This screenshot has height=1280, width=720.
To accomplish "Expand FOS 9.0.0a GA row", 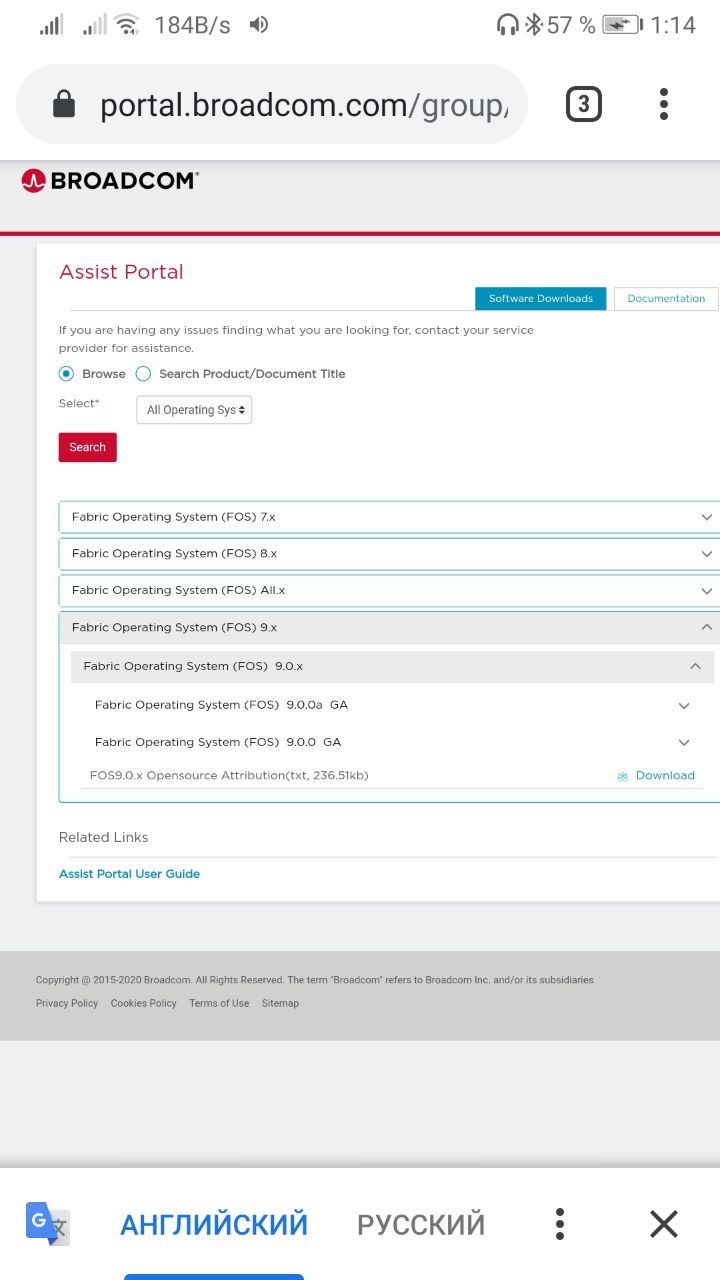I will (x=393, y=705).
